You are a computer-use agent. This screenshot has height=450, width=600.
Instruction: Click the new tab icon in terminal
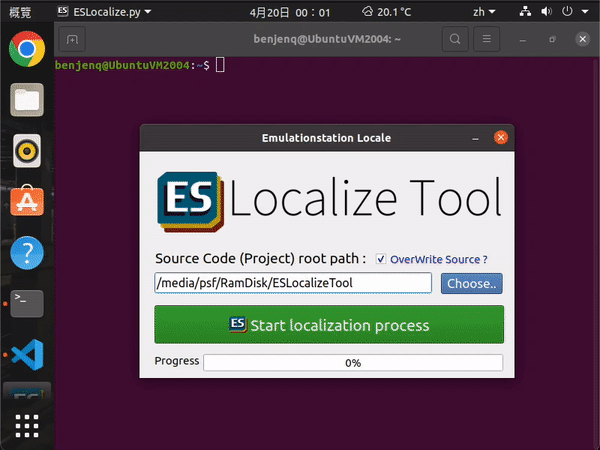[x=72, y=39]
